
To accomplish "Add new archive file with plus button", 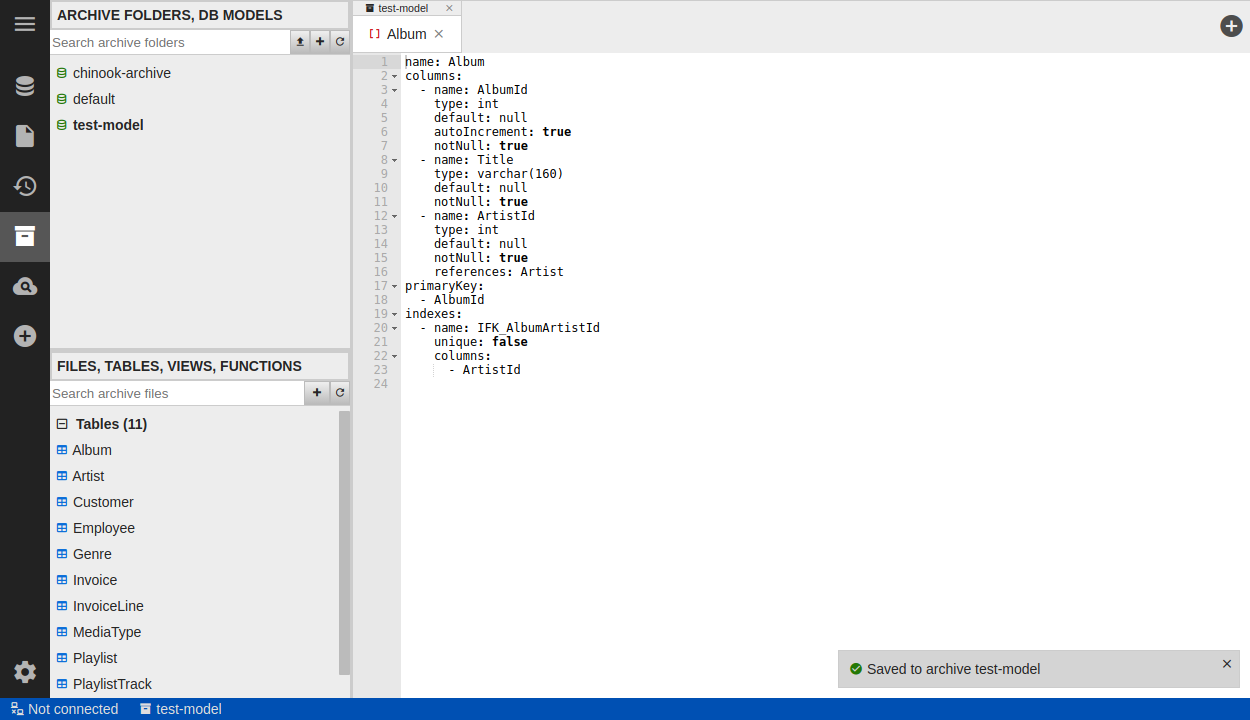I will (x=316, y=393).
